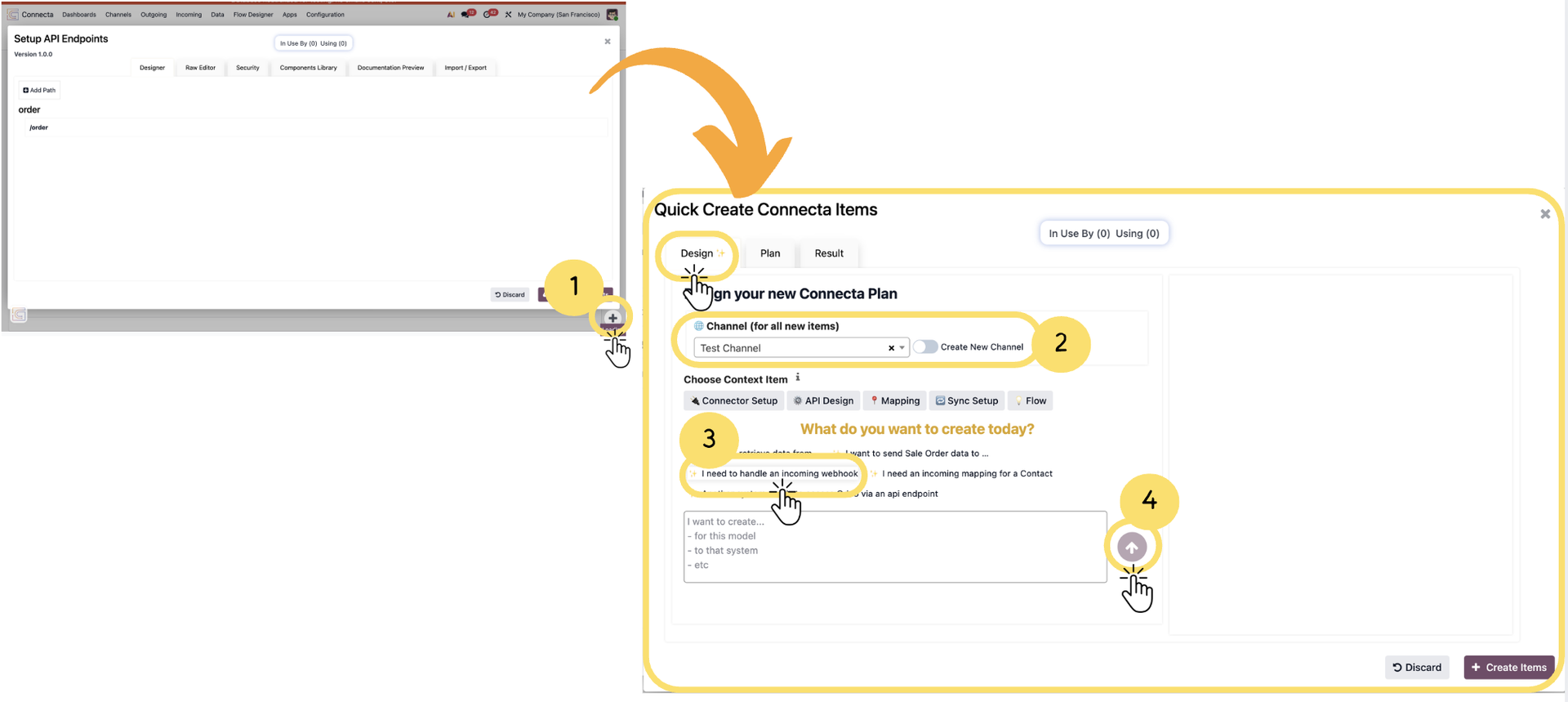Click the wrench debug tools icon
The width and height of the screenshot is (1568, 702).
(508, 14)
